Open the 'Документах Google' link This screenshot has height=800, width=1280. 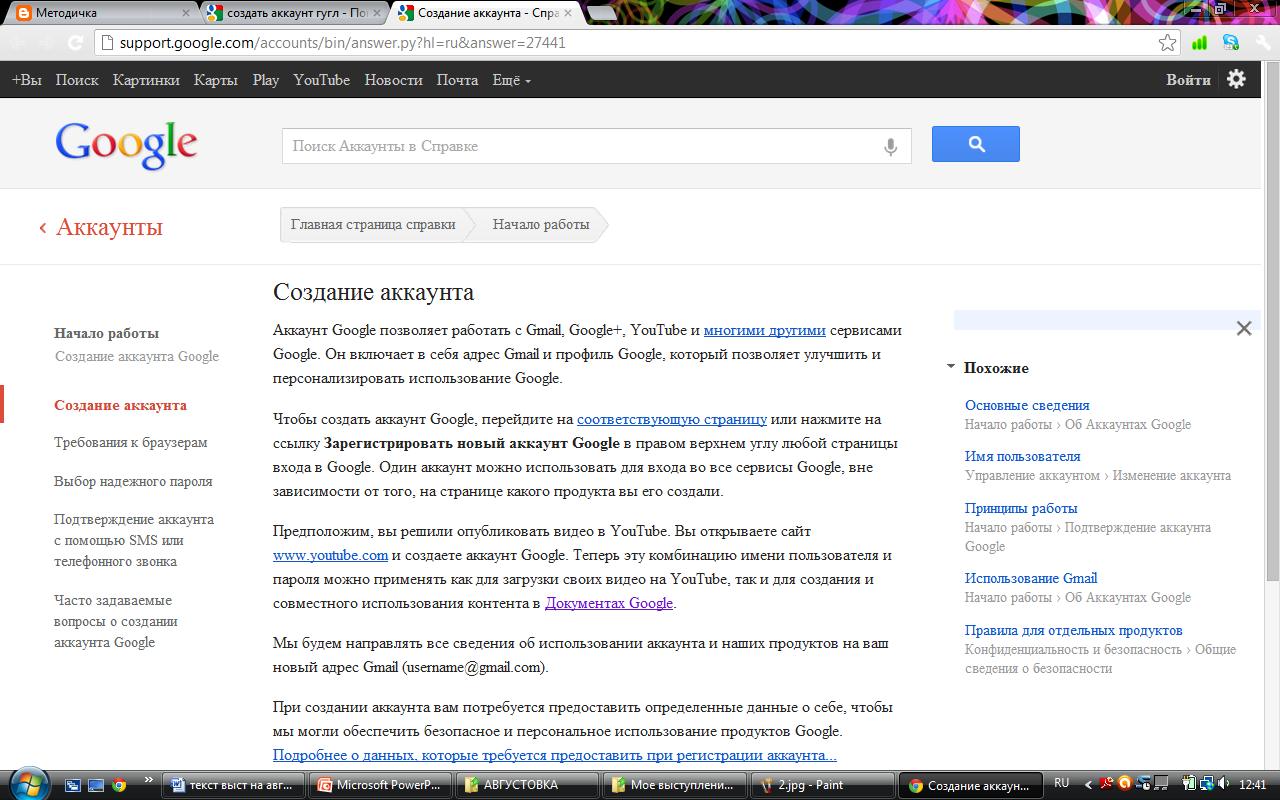609,603
